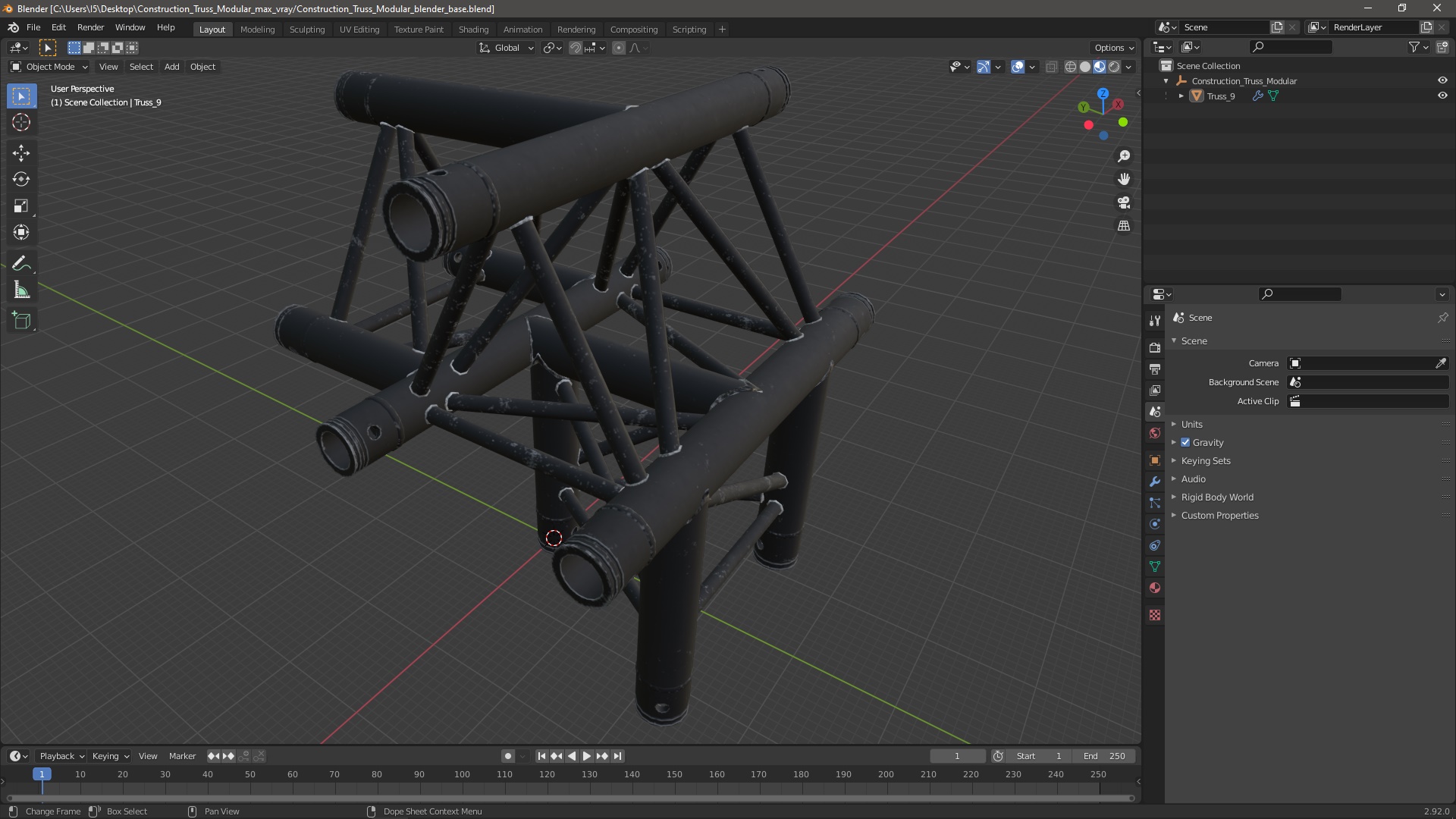Viewport: 1456px width, 819px height.
Task: Toggle the Gravity checkbox
Action: coord(1185,443)
